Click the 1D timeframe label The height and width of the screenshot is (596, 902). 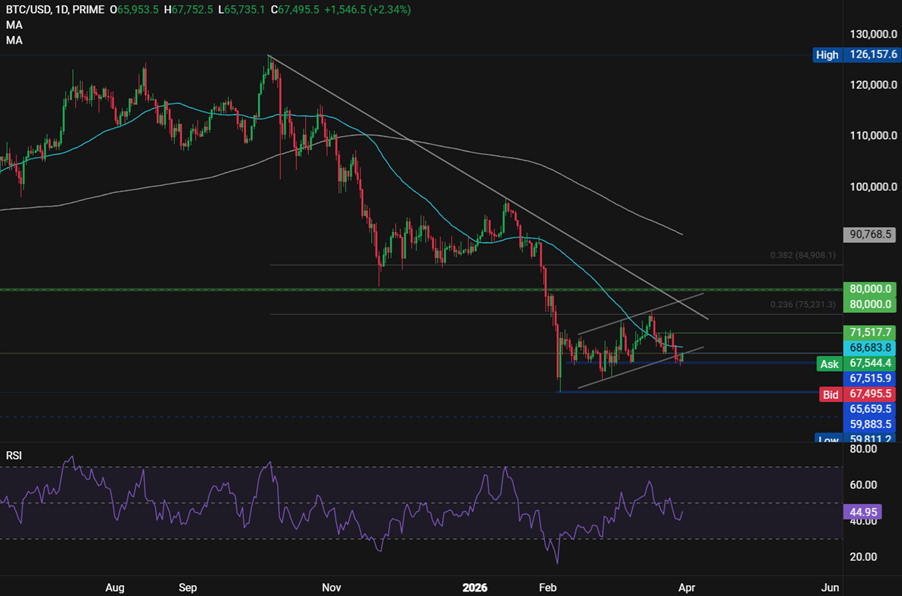pos(63,10)
